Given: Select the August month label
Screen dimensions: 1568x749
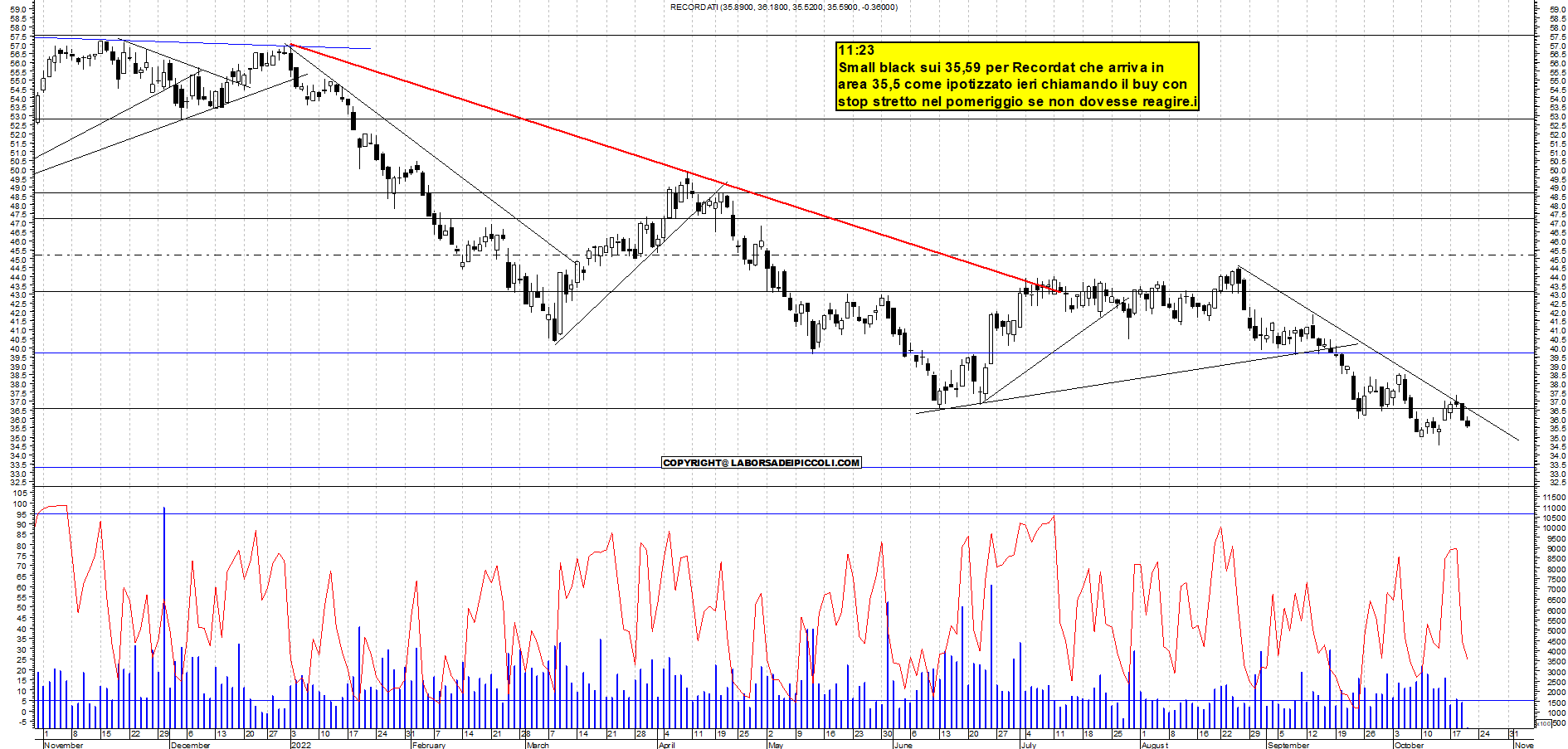Looking at the screenshot, I should tap(1155, 745).
